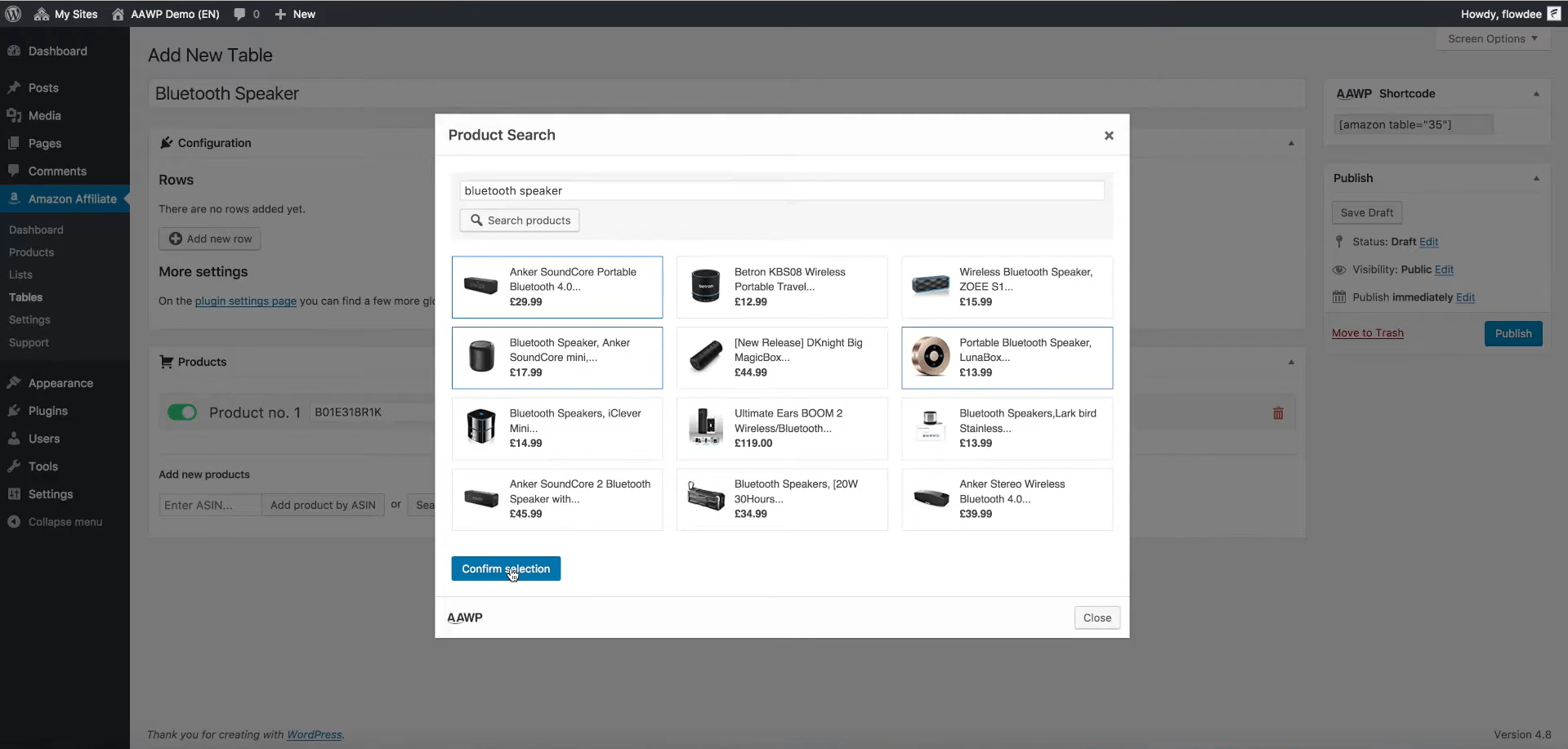This screenshot has width=1568, height=749.
Task: Select Anker SoundCore 2 Bluetooth Speaker product
Action: [x=557, y=499]
